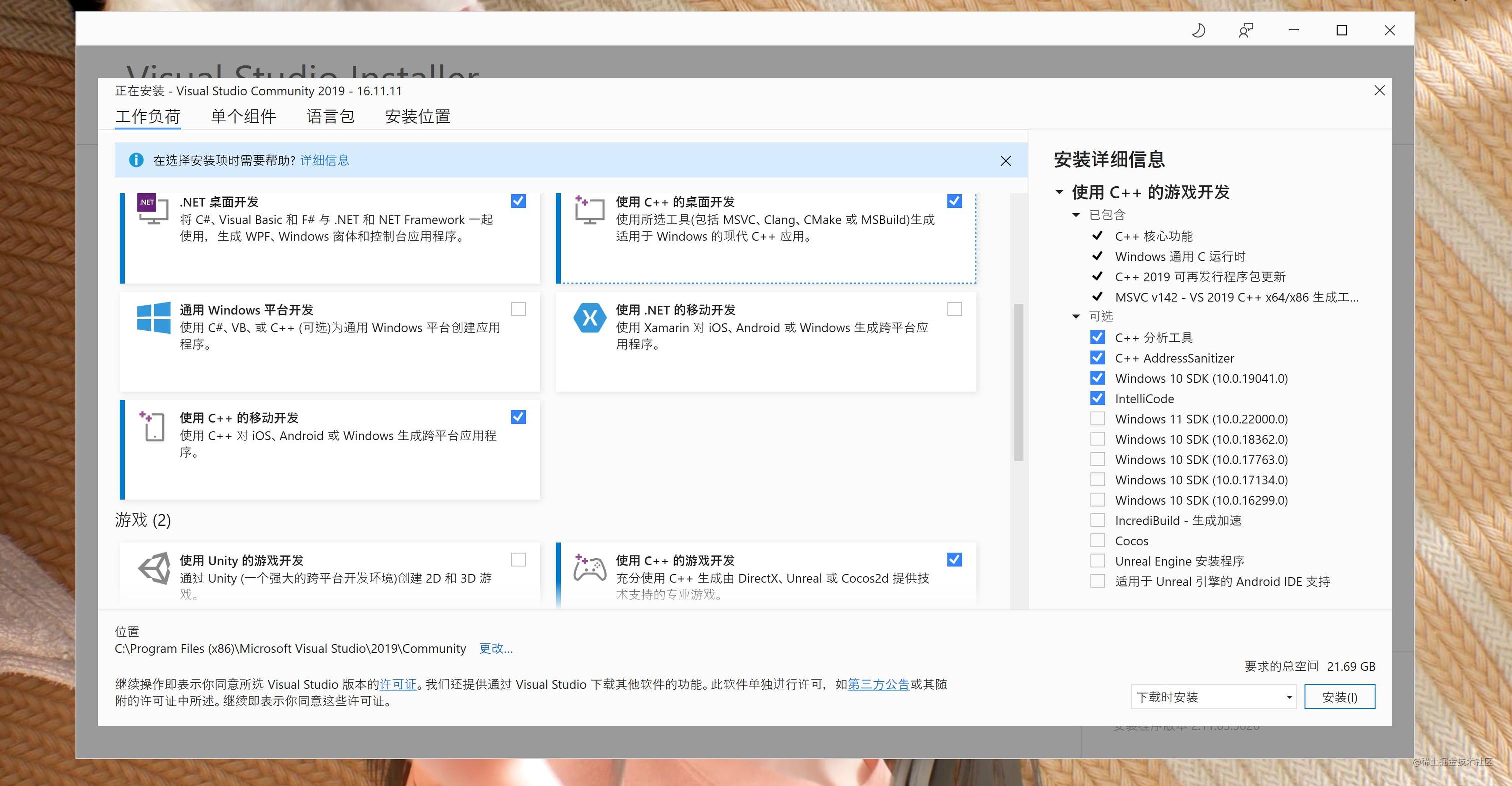
Task: Uncheck C++ AddressSanitizer component
Action: [1097, 358]
